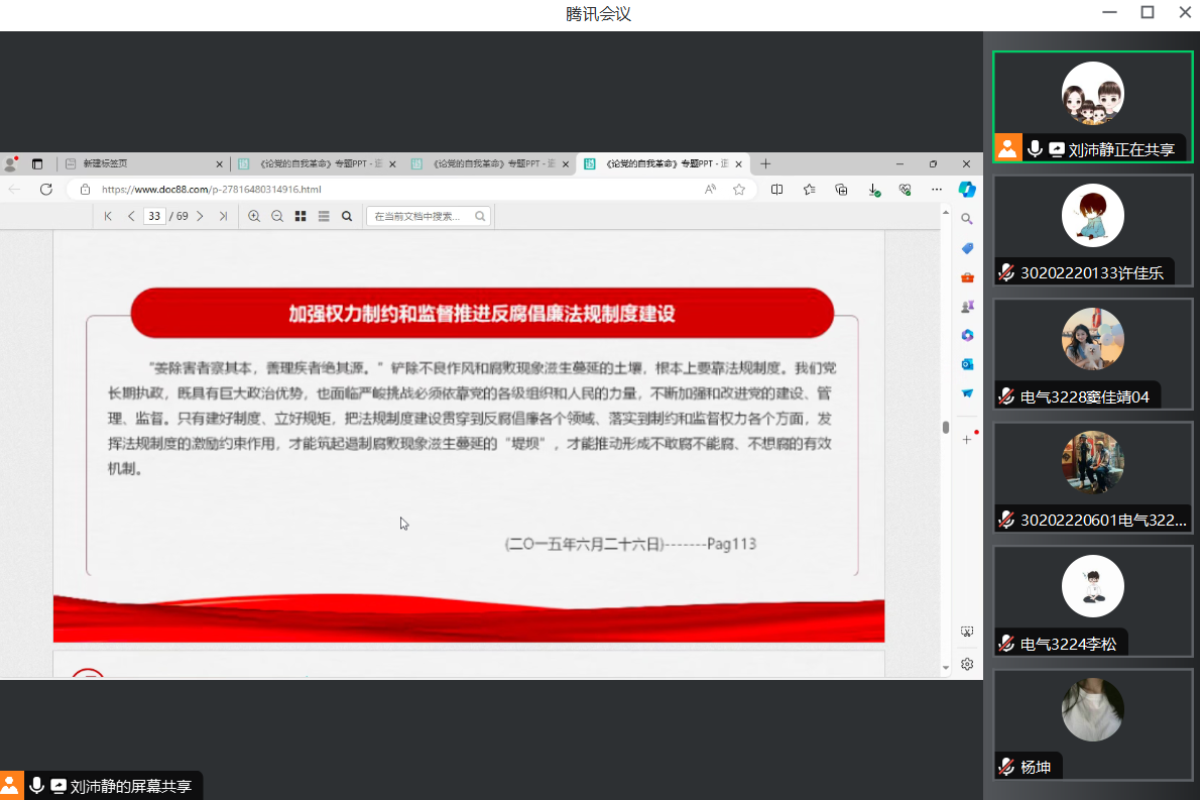The height and width of the screenshot is (800, 1200).
Task: Add this page to favorites star
Action: point(739,189)
